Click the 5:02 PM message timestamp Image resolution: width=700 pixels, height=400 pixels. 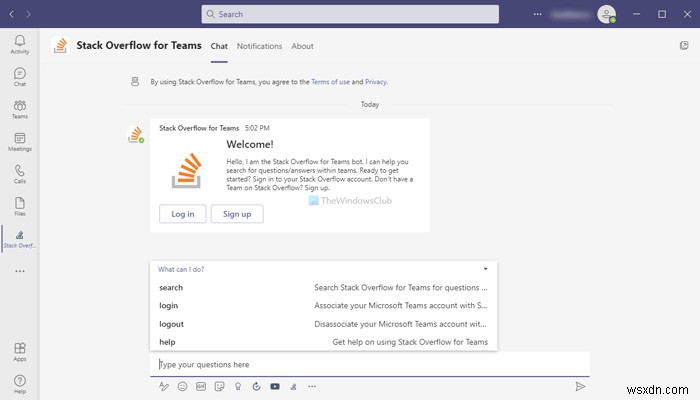pos(257,128)
